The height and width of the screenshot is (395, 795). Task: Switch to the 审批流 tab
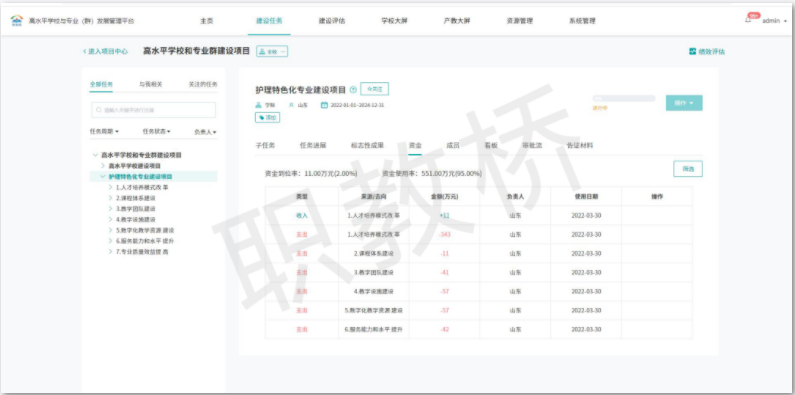(532, 145)
